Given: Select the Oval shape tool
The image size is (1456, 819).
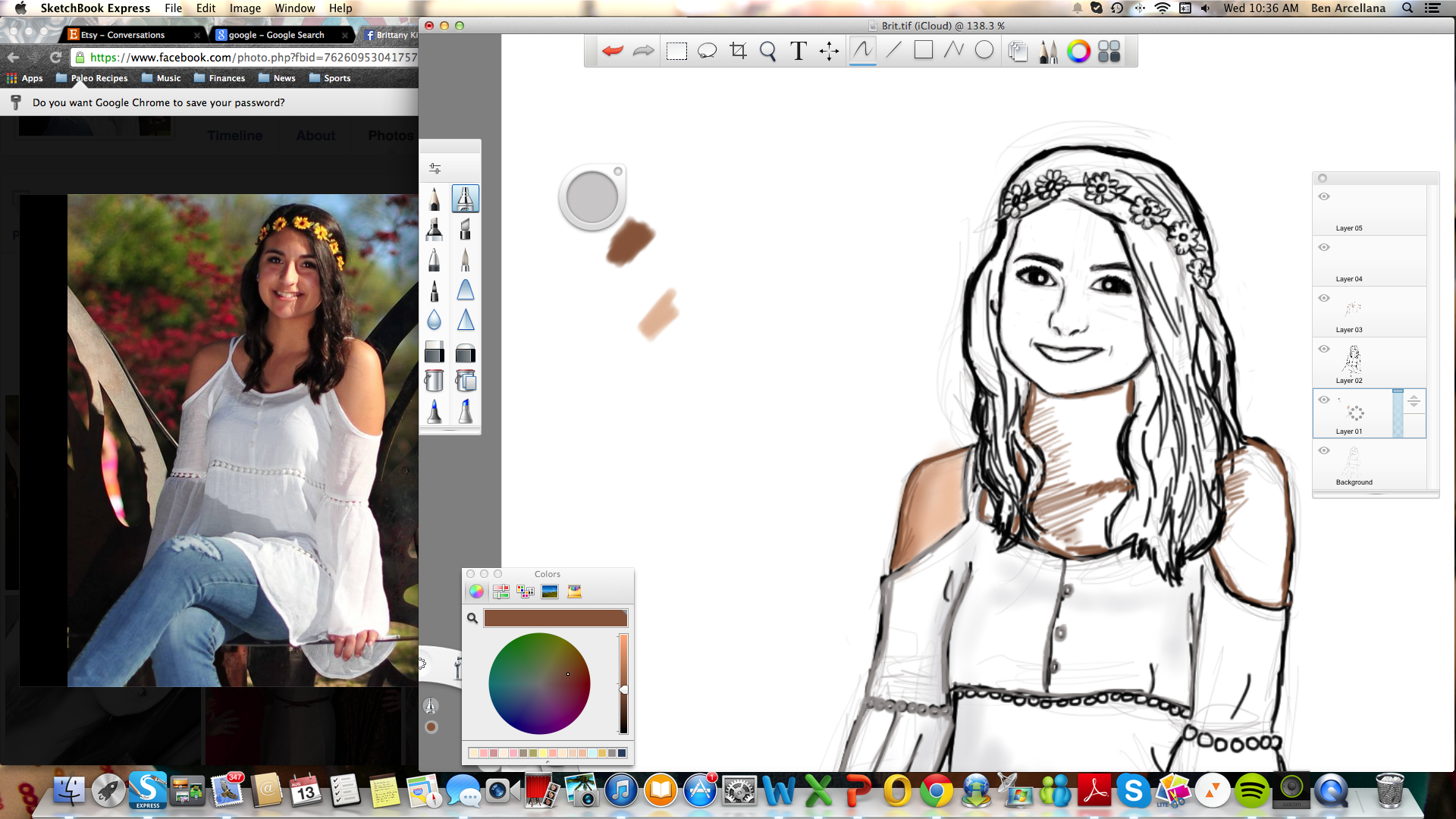Looking at the screenshot, I should [984, 50].
